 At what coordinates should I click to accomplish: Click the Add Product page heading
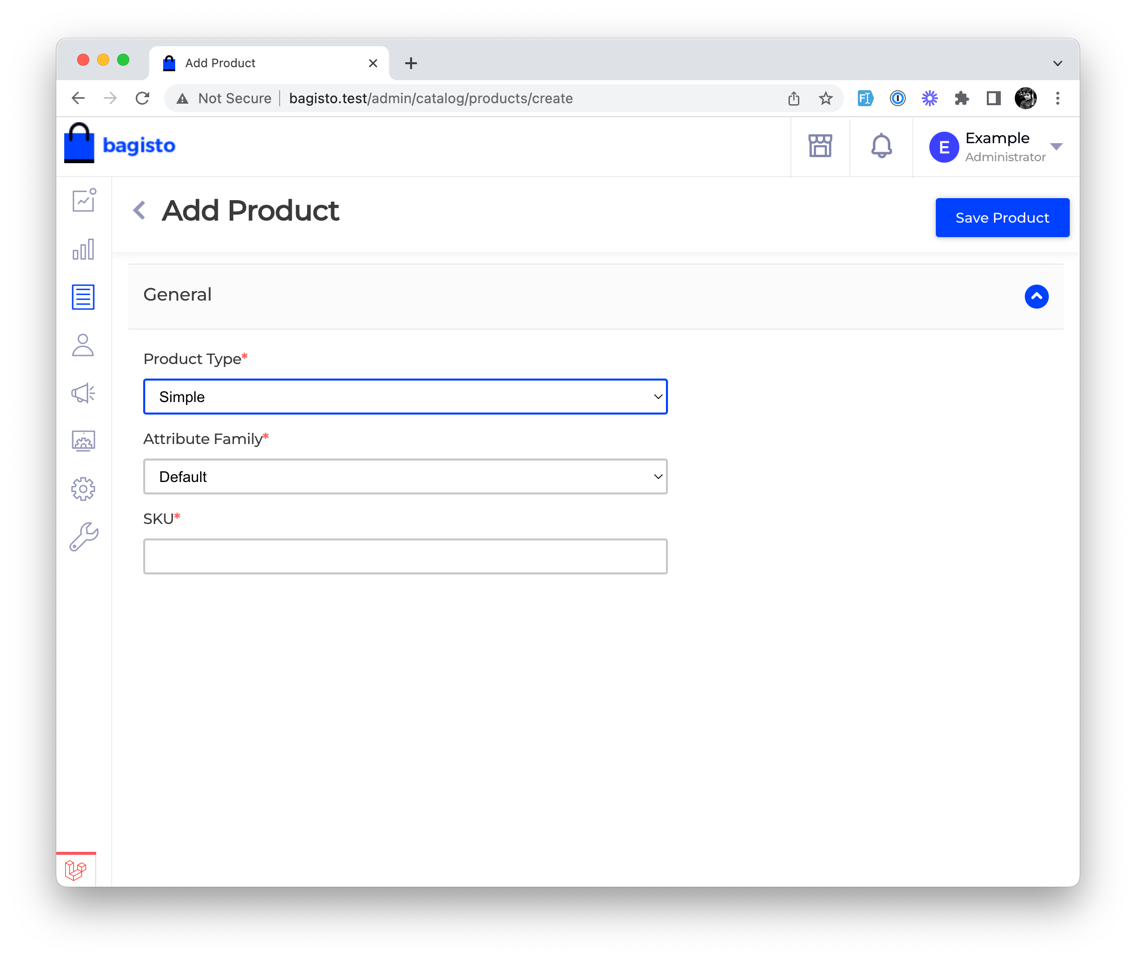[251, 211]
